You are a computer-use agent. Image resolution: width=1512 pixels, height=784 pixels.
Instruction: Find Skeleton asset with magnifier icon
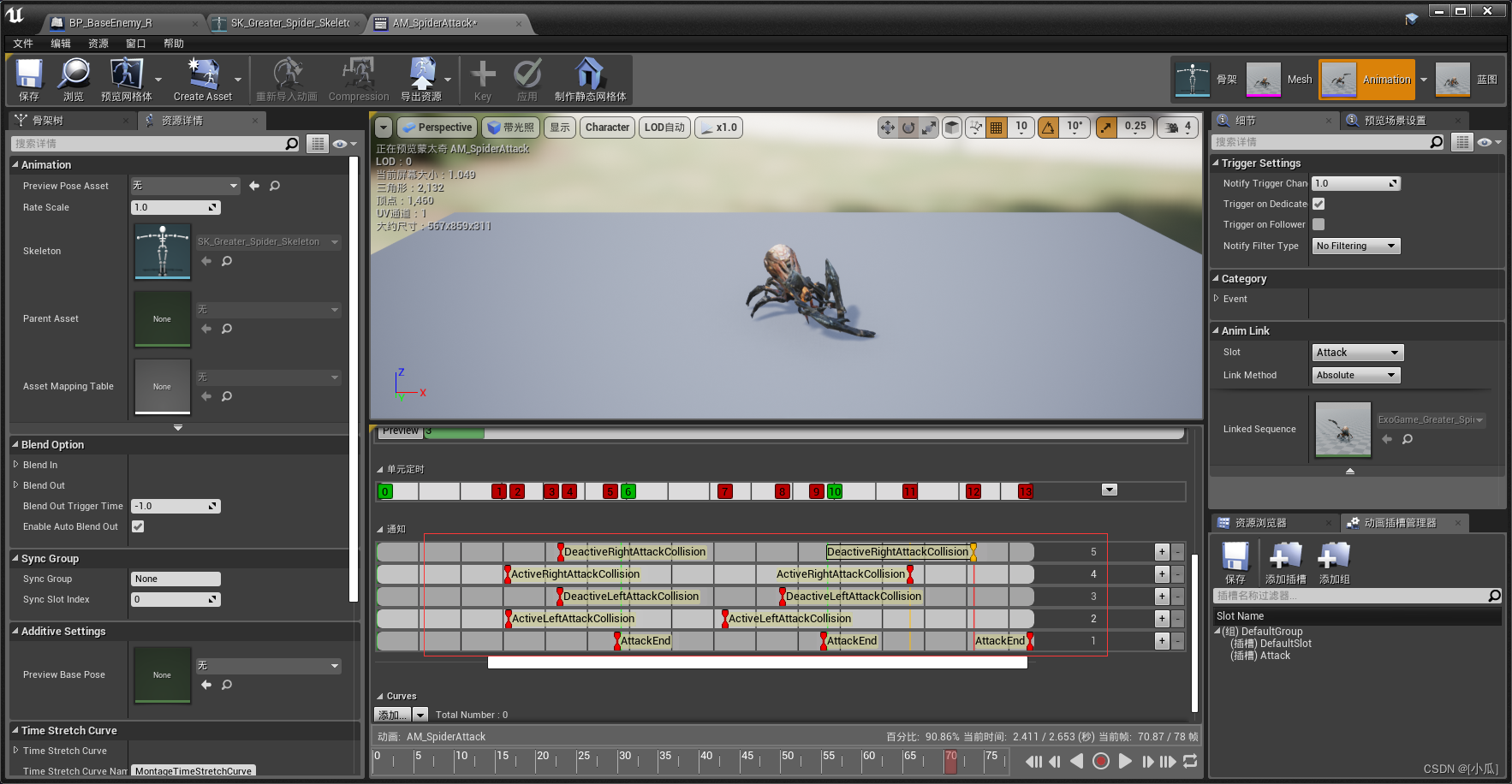point(227,261)
